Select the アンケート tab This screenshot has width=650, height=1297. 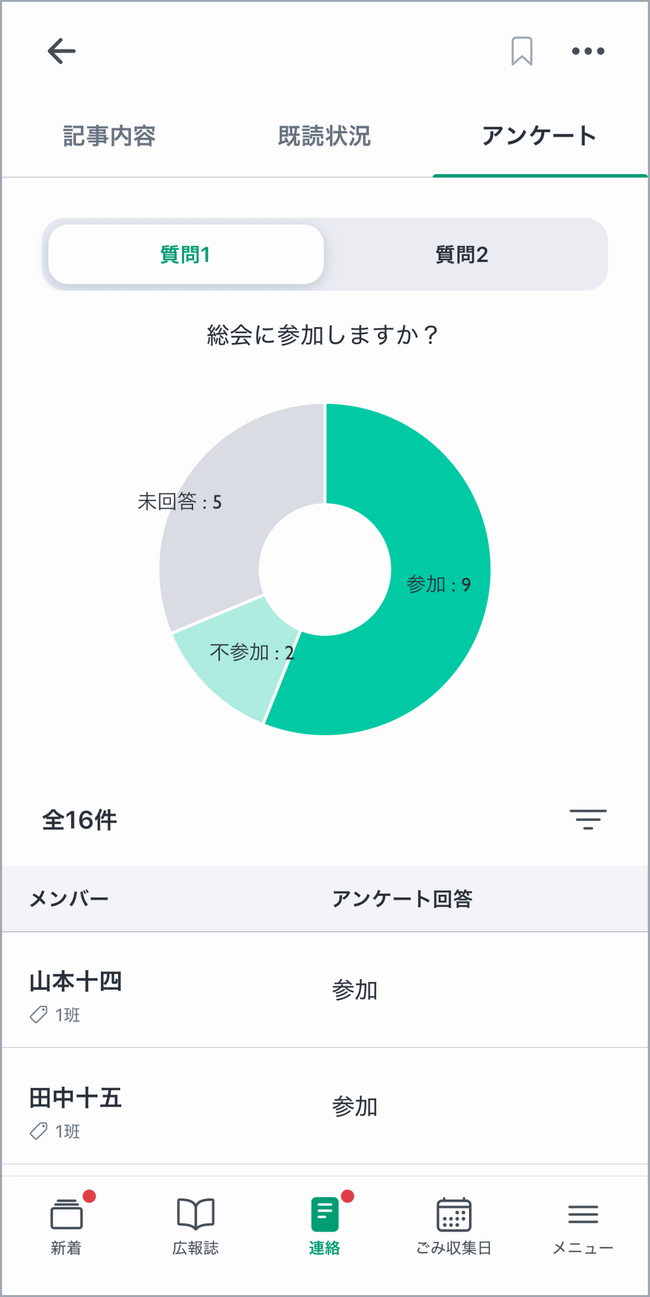click(539, 136)
